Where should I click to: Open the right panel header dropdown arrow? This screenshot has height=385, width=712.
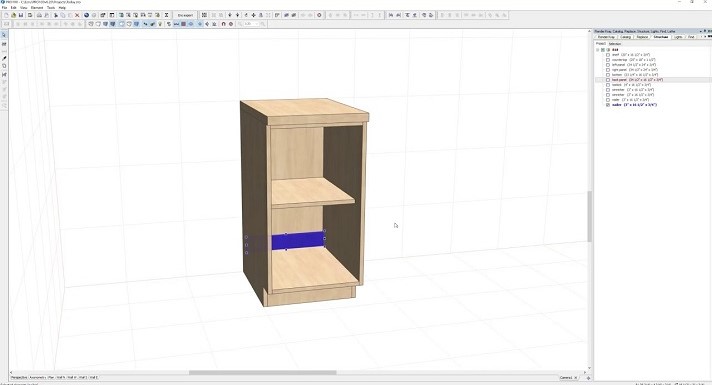[x=701, y=31]
